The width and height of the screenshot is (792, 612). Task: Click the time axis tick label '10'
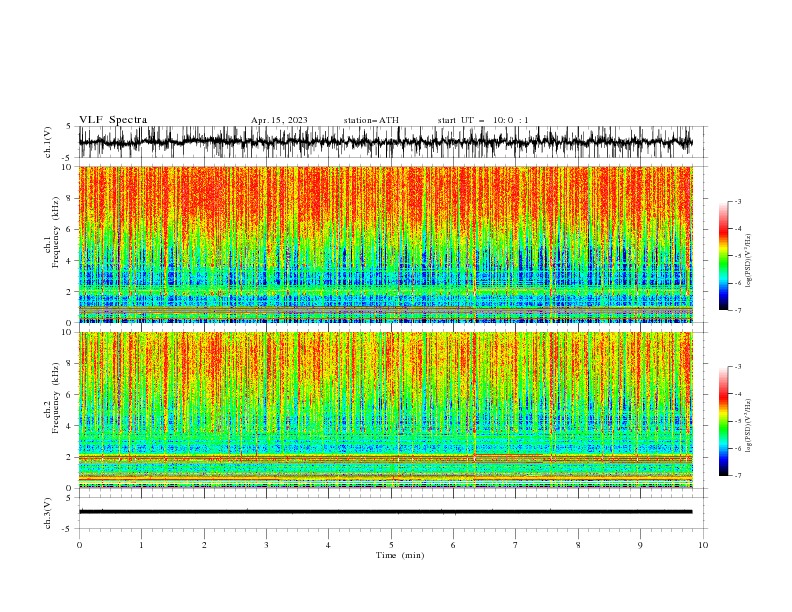(703, 545)
